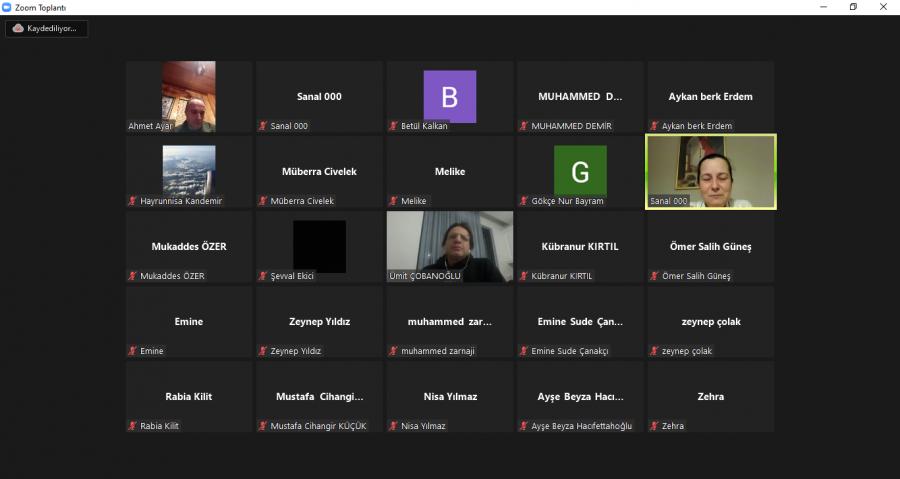Select the green G avatar of Gökçe Nur Bayram

[580, 170]
